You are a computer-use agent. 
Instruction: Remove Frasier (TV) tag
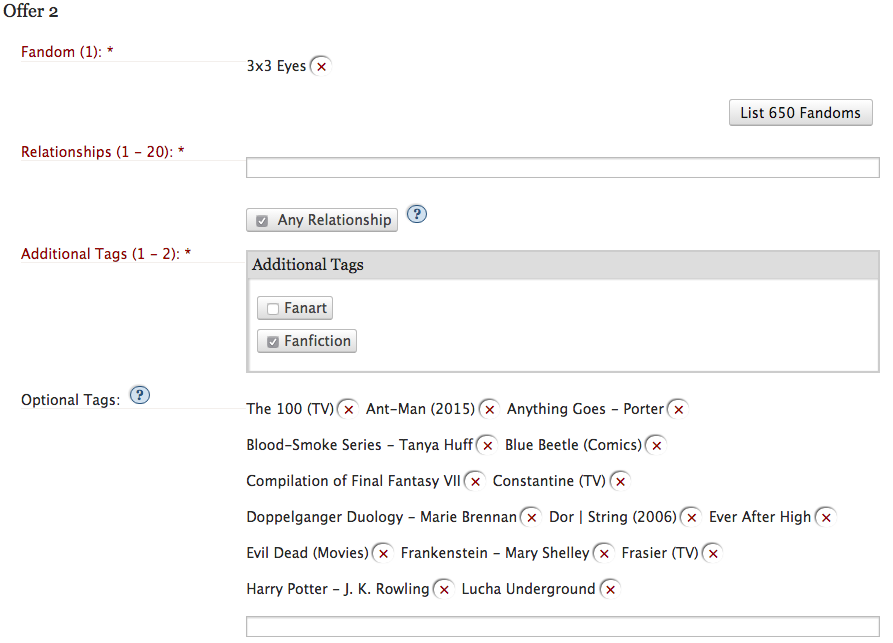point(713,553)
